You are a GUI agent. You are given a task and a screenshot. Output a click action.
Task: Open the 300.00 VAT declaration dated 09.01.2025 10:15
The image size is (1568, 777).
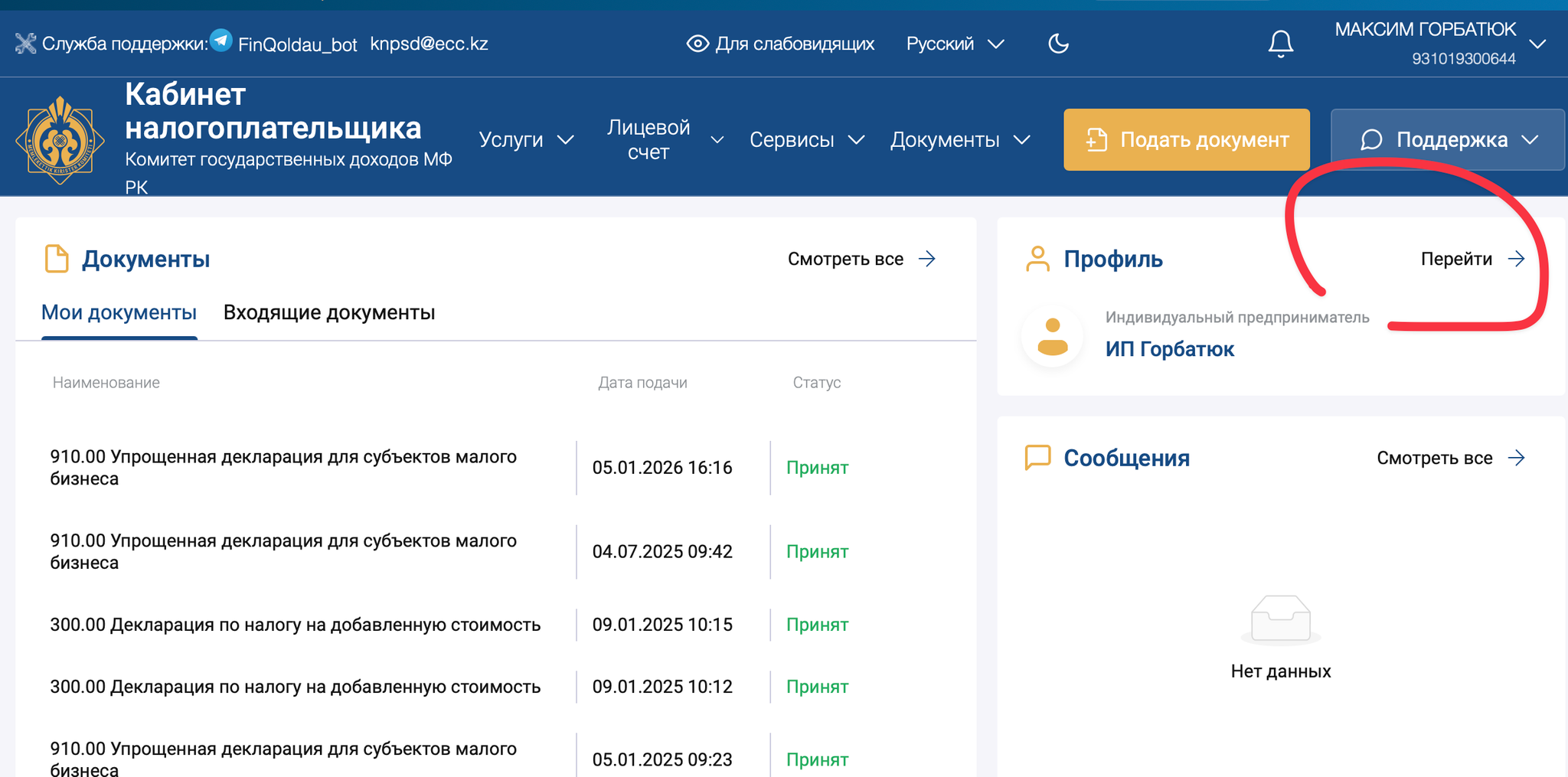pos(296,624)
